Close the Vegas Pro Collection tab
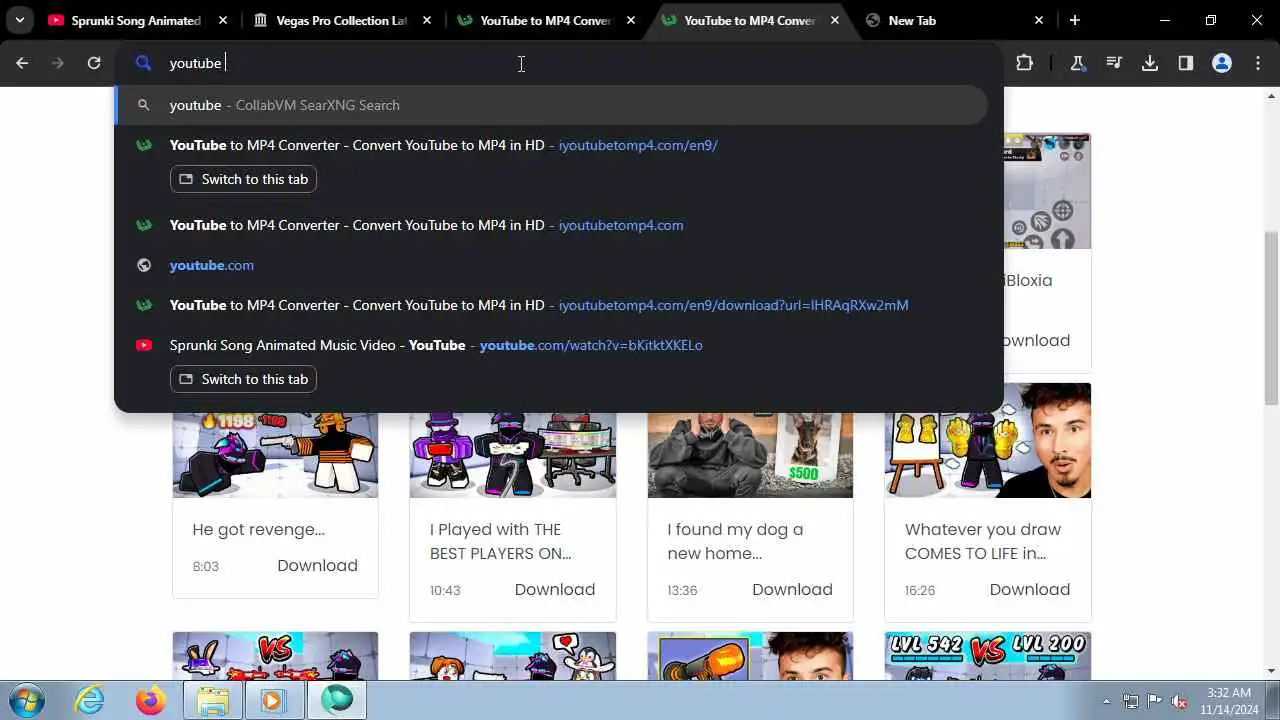This screenshot has width=1280, height=720. click(x=427, y=20)
